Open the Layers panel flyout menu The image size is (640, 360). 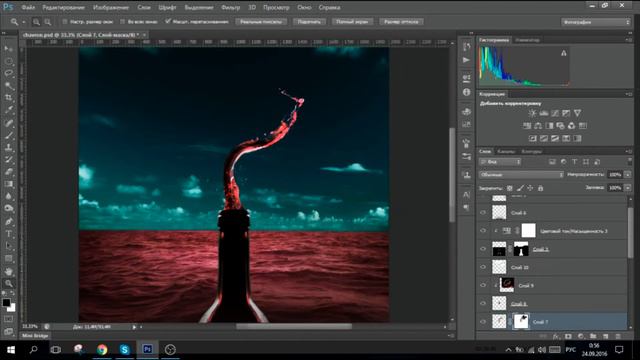pyautogui.click(x=629, y=151)
